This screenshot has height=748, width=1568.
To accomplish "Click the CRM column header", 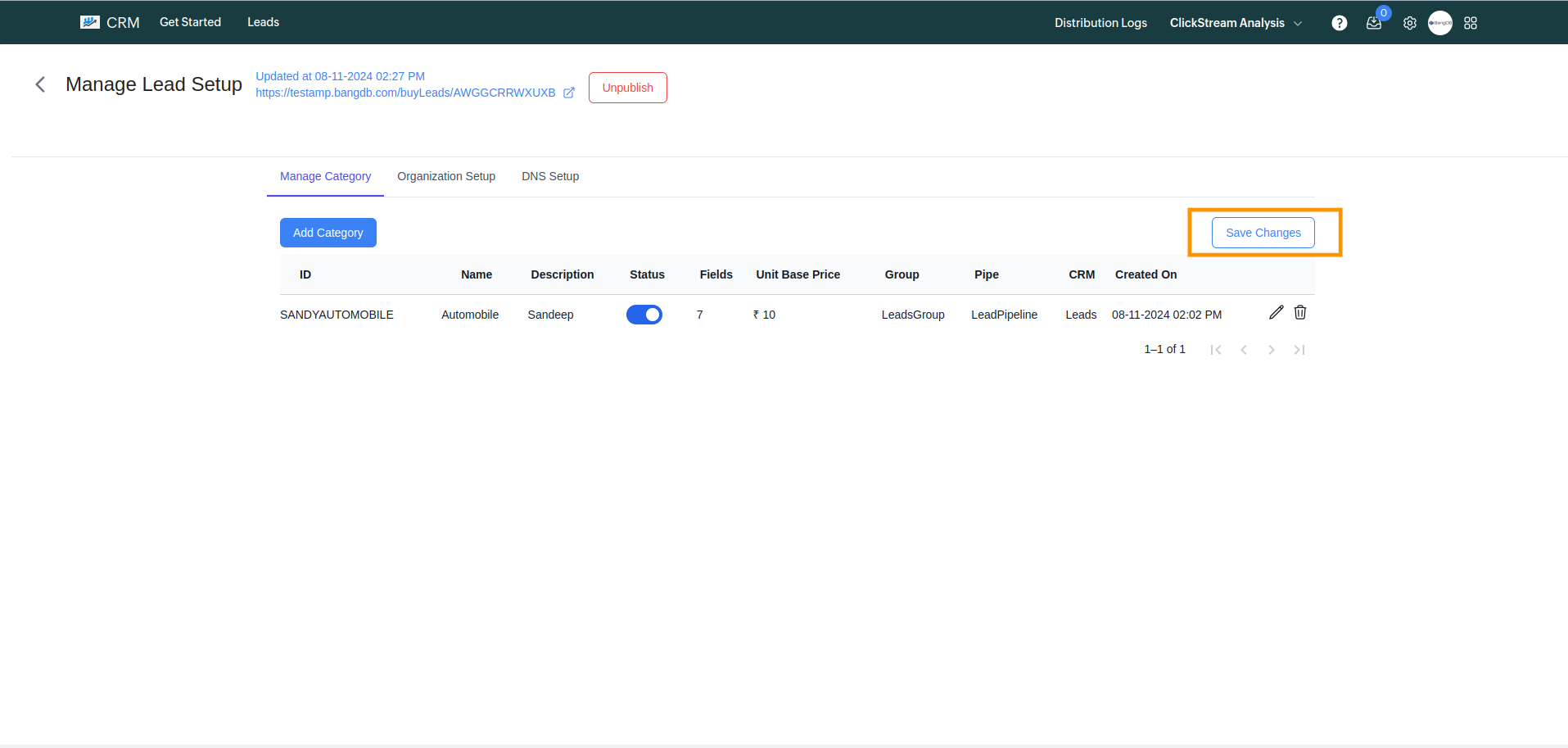I will click(1082, 274).
